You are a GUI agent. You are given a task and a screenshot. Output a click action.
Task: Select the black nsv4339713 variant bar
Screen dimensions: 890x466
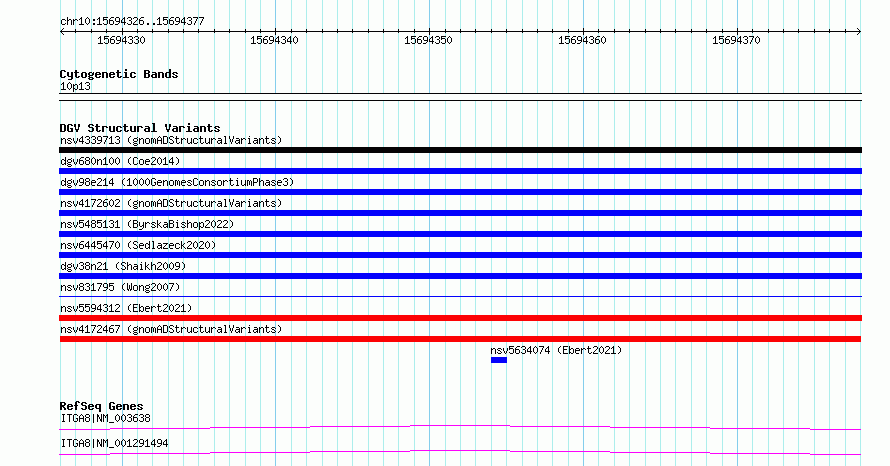point(460,150)
